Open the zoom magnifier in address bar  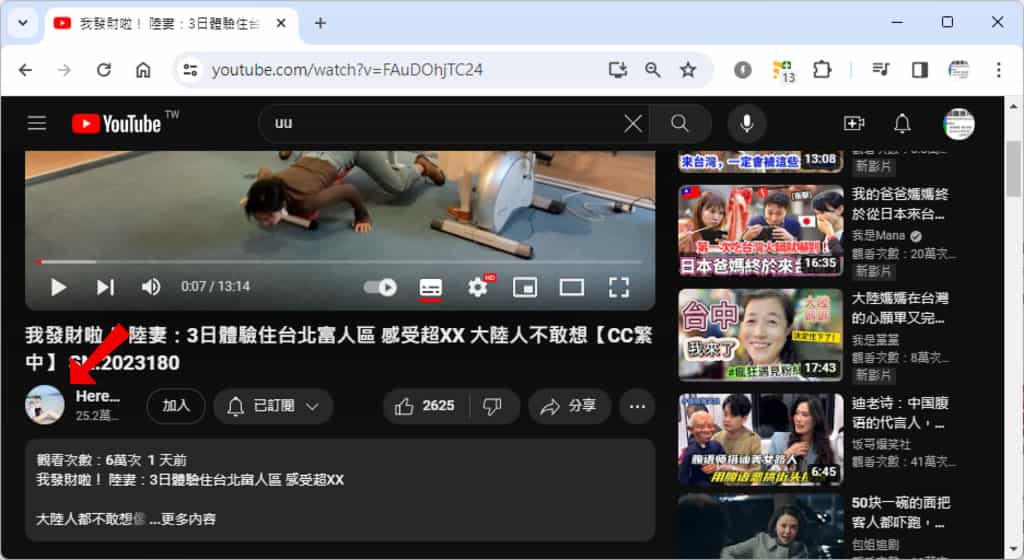652,70
